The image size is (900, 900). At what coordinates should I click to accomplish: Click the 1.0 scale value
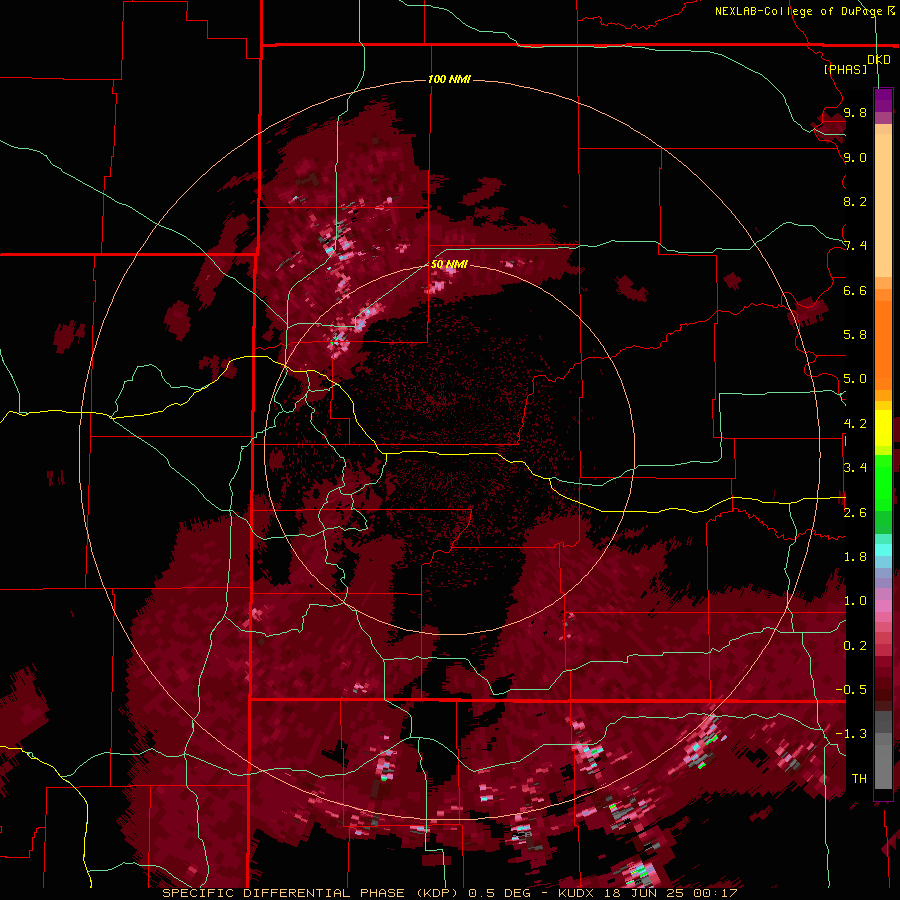(x=855, y=601)
